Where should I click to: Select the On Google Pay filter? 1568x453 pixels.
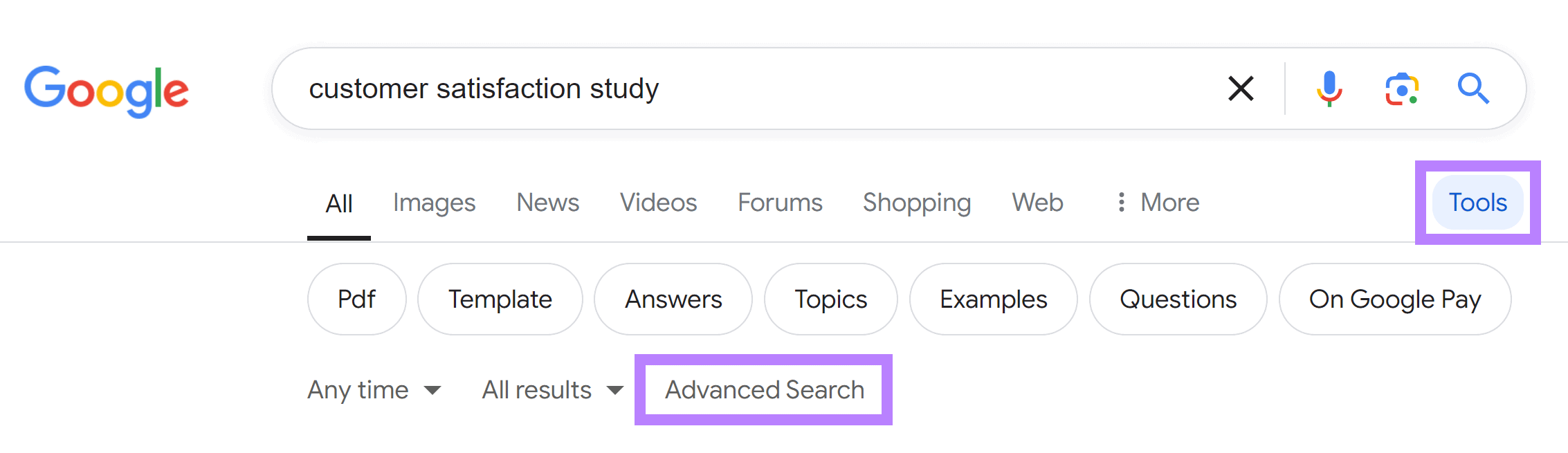[x=1394, y=299]
